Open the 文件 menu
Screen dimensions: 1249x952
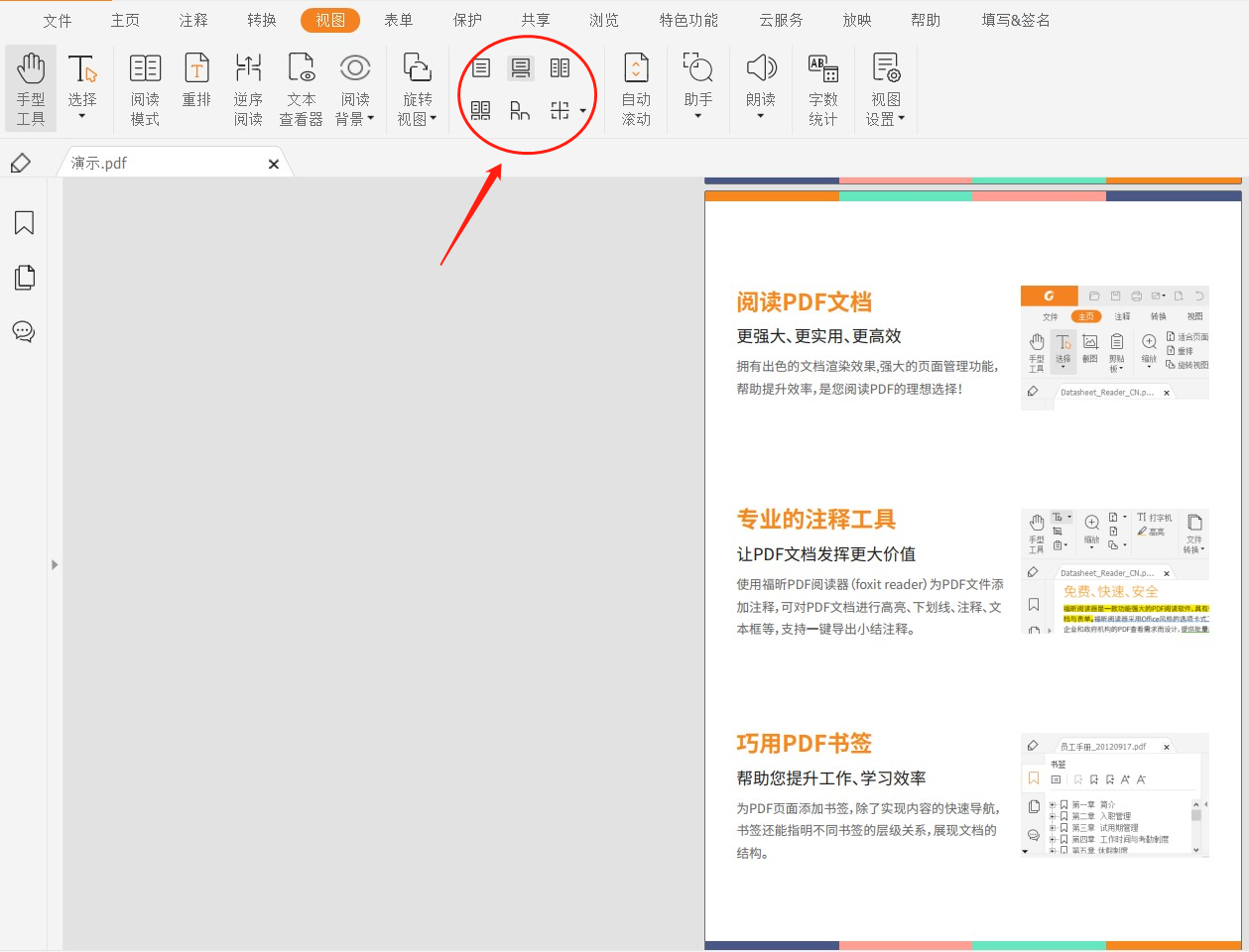[x=58, y=19]
